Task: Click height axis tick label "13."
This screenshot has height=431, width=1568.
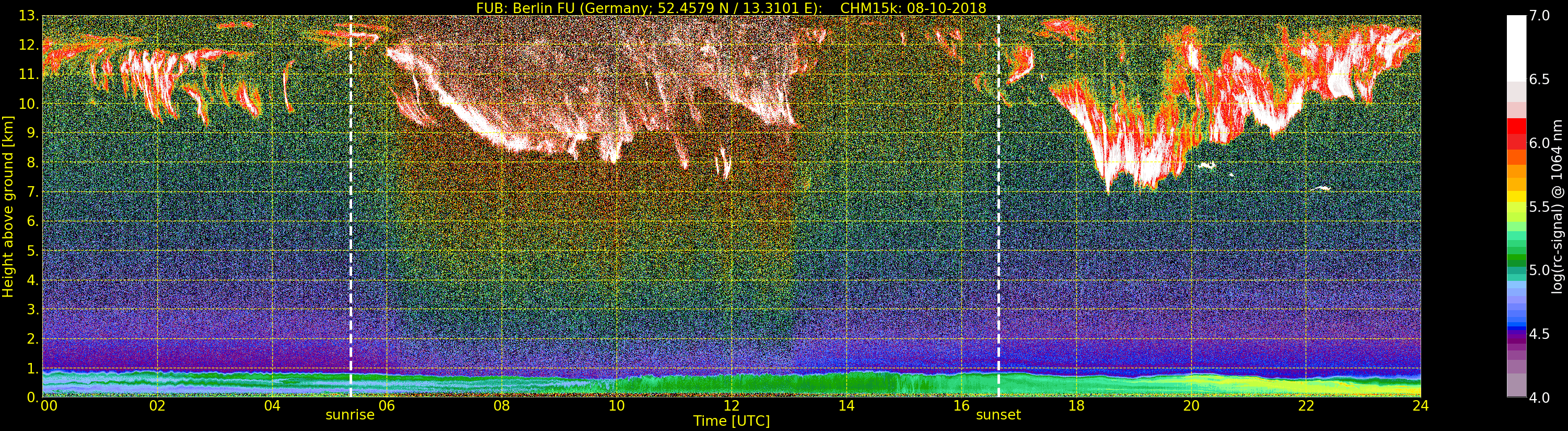Action: click(28, 16)
